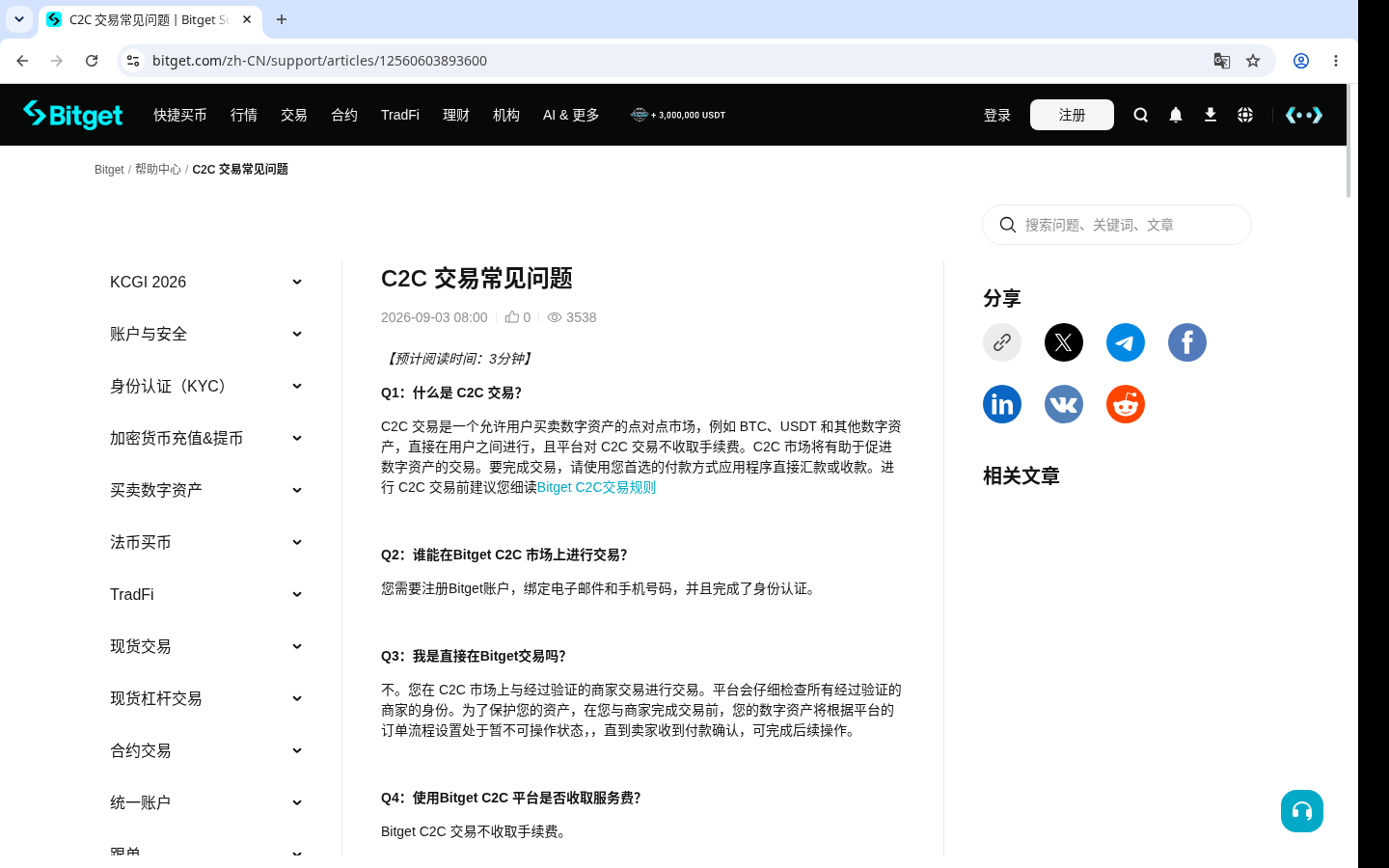The width and height of the screenshot is (1389, 868).
Task: Copy article link via chain icon
Action: [x=1002, y=342]
